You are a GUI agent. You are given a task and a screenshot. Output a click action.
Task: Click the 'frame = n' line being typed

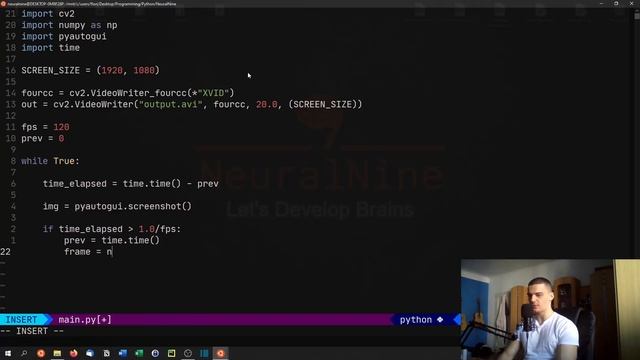[88, 252]
